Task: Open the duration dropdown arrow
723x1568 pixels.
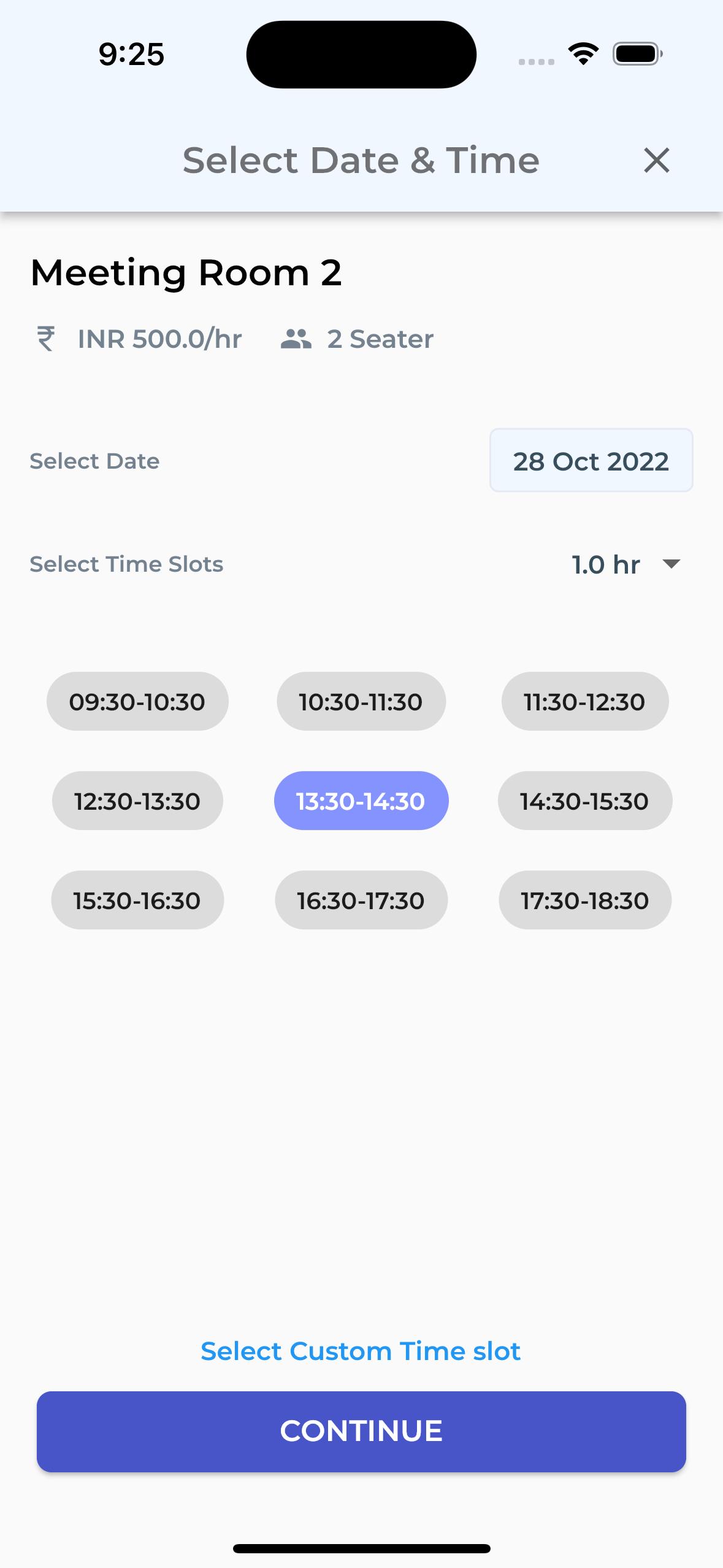Action: pos(672,564)
